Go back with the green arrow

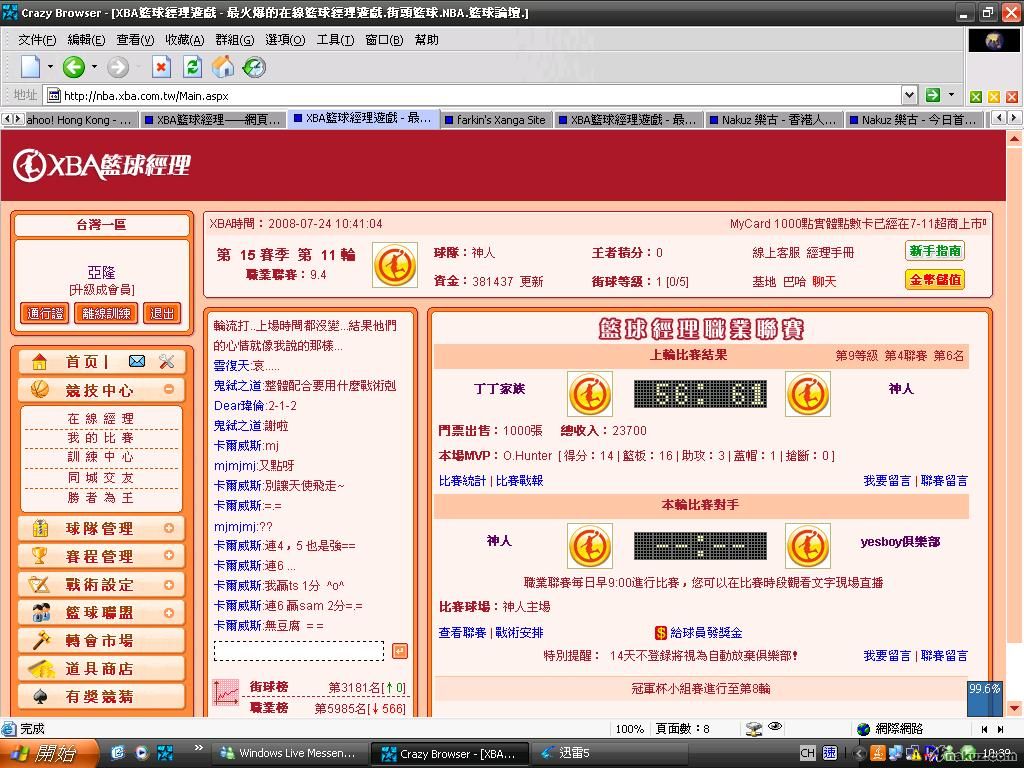coord(73,67)
